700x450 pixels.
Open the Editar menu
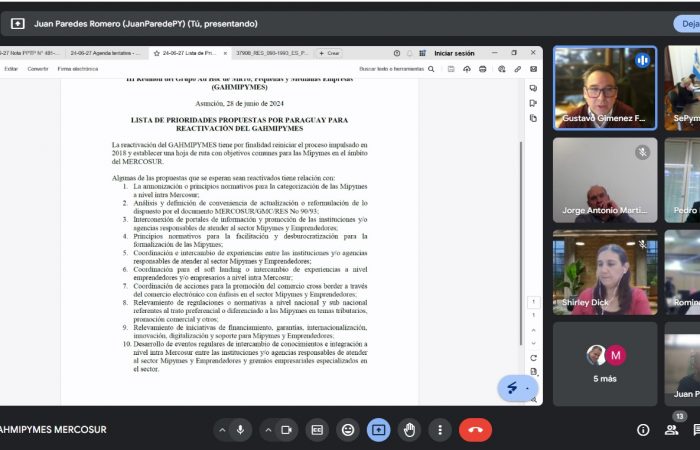(11, 69)
